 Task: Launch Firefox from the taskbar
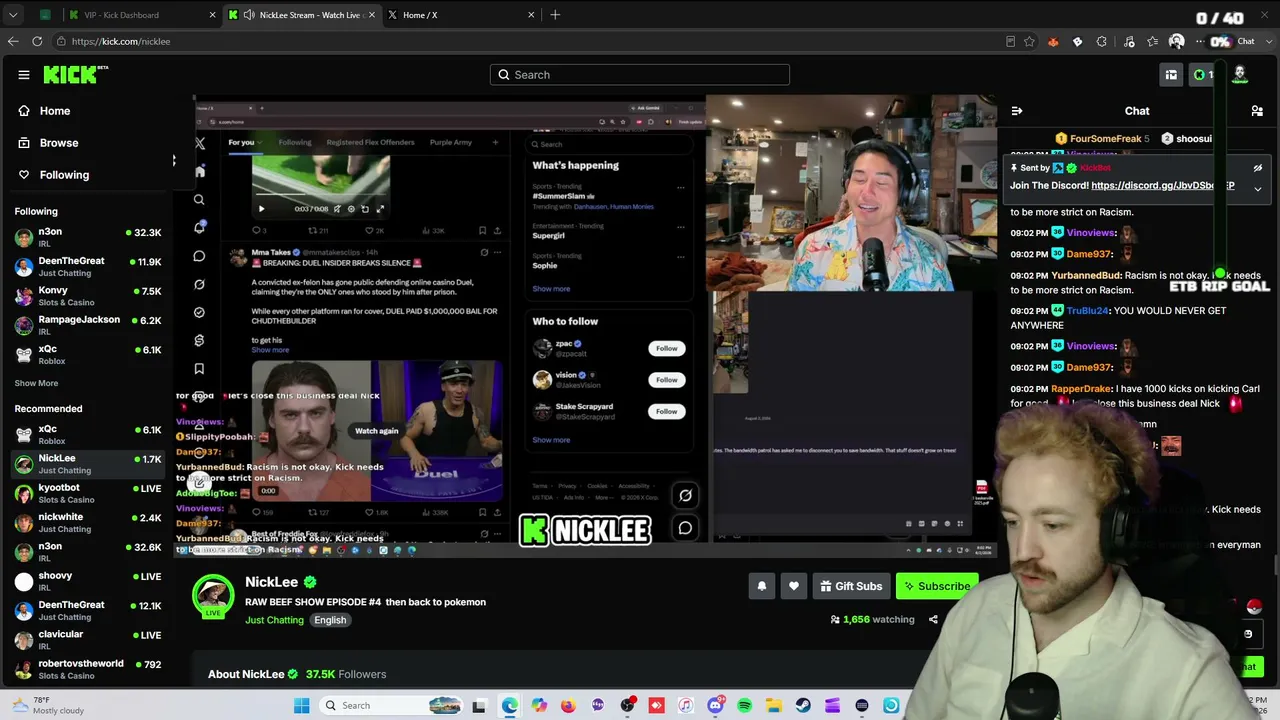[x=568, y=706]
